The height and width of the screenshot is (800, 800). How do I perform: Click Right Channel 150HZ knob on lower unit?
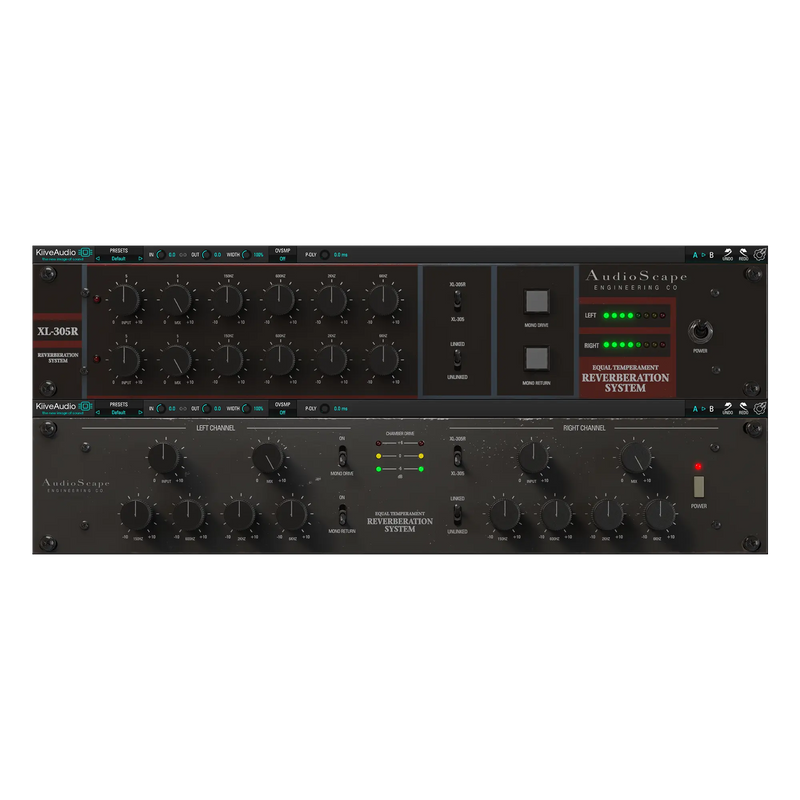504,515
